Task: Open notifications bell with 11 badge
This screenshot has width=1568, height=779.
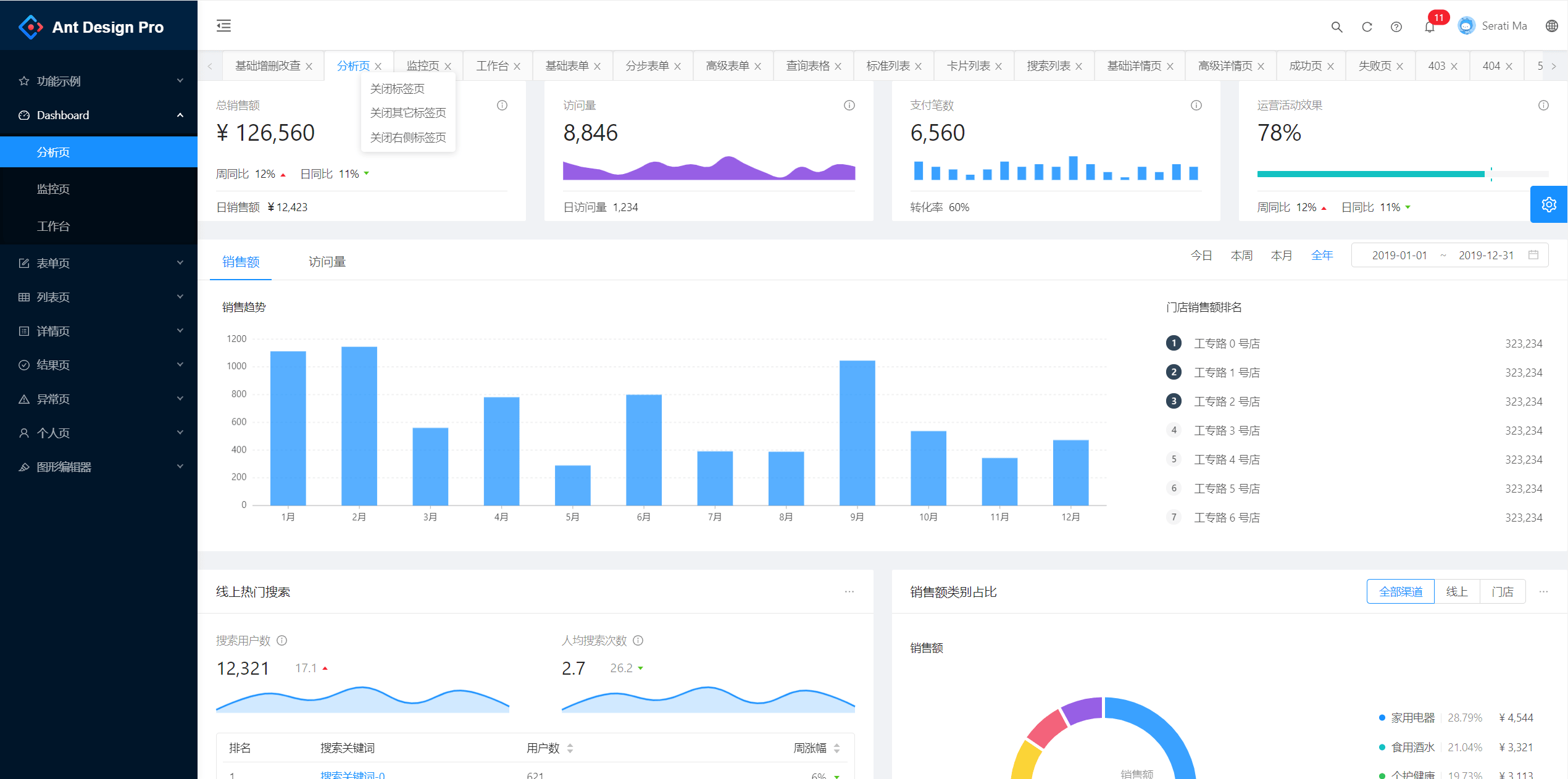Action: [1430, 27]
